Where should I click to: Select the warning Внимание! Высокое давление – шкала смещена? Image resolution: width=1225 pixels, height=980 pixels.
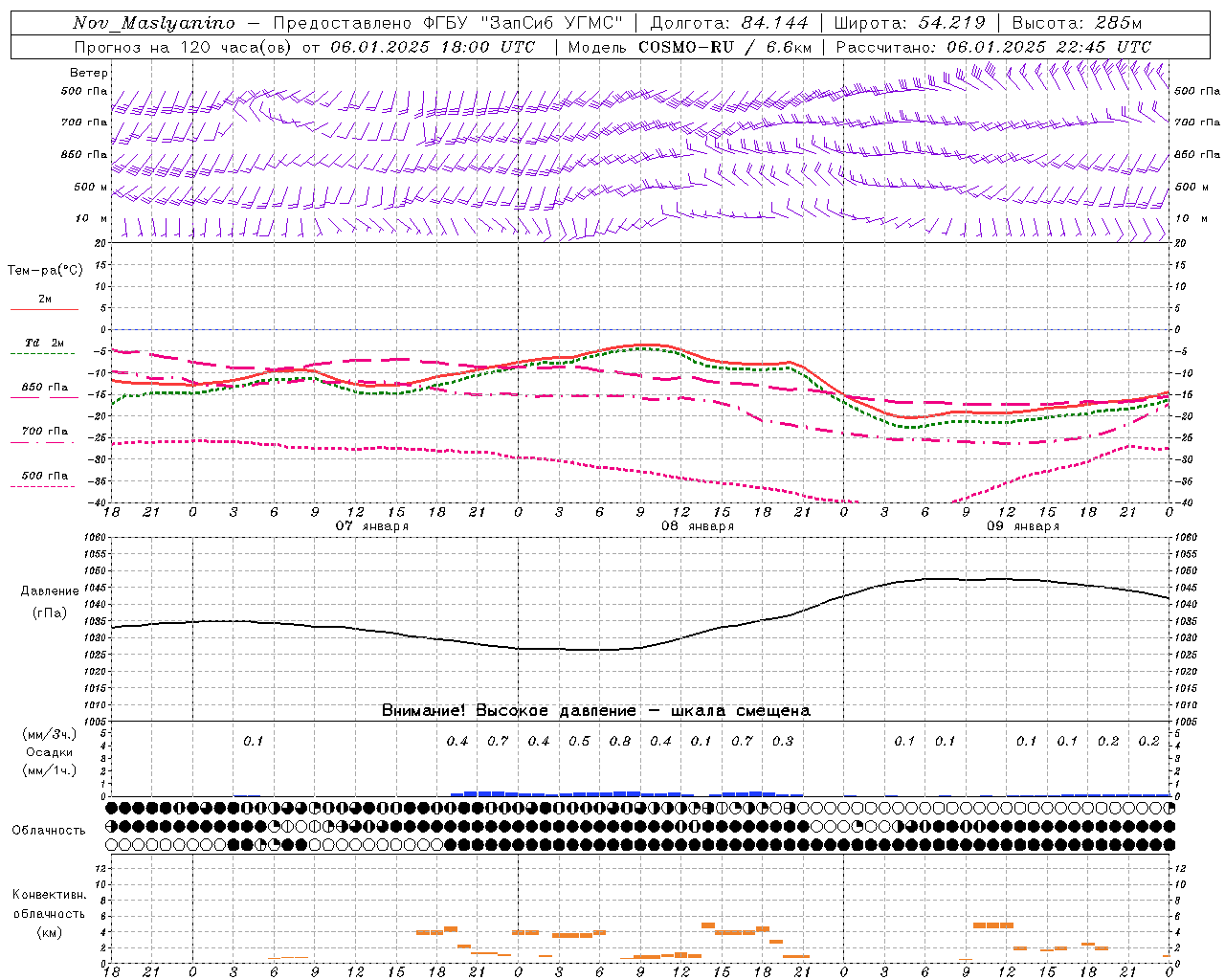[x=596, y=710]
